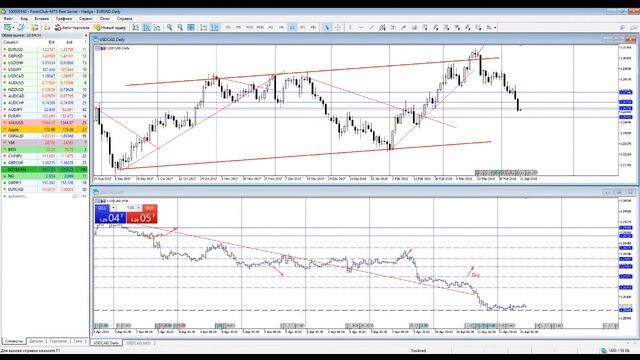The image size is (640, 360).
Task: Select the AUDUSD row in market watch
Action: (x=44, y=83)
